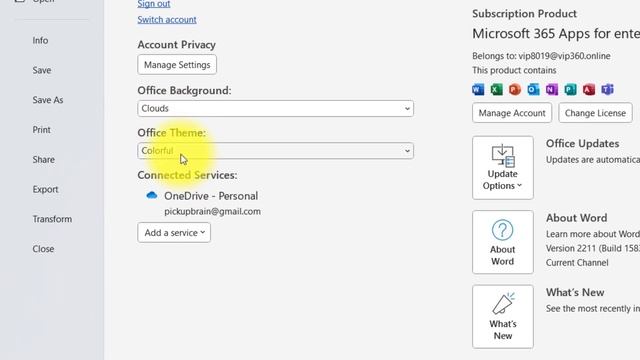Select Save in the backstage menu
Viewport: 640px width, 360px height.
[x=42, y=70]
